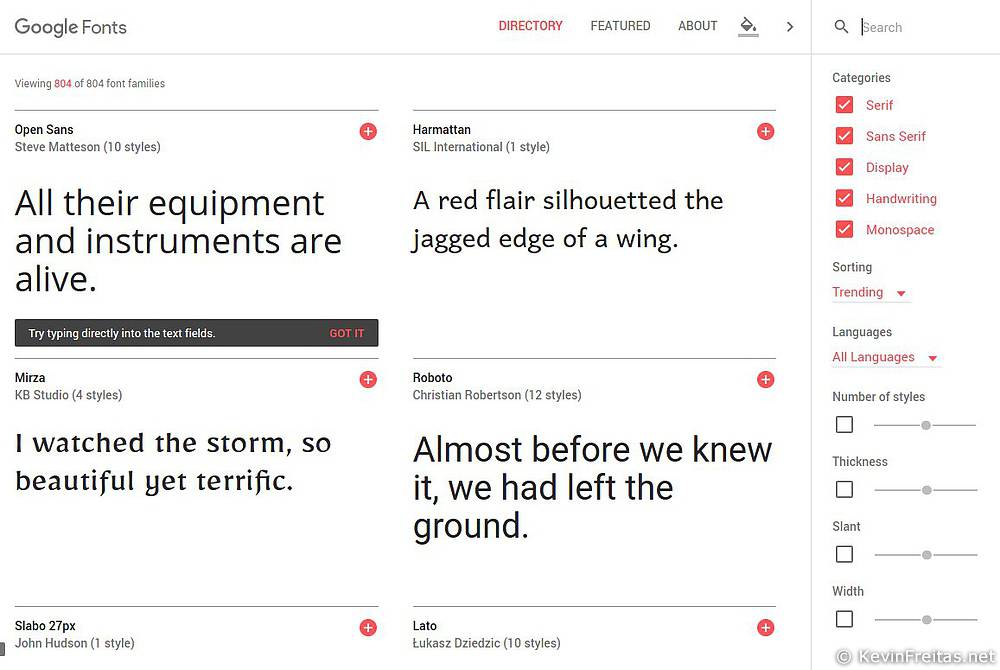The image size is (1000, 670).
Task: Add Mirza font using red plus
Action: [x=368, y=379]
